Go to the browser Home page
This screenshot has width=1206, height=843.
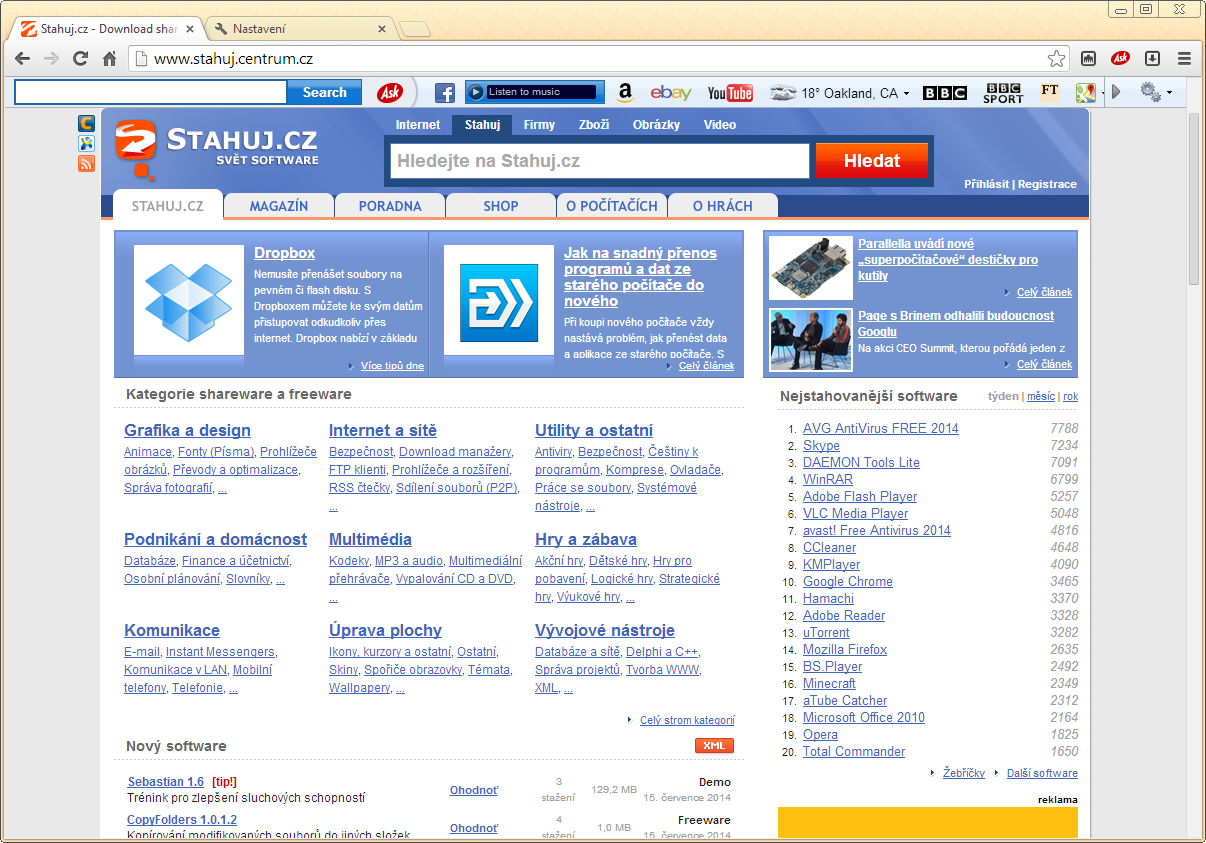[x=110, y=59]
